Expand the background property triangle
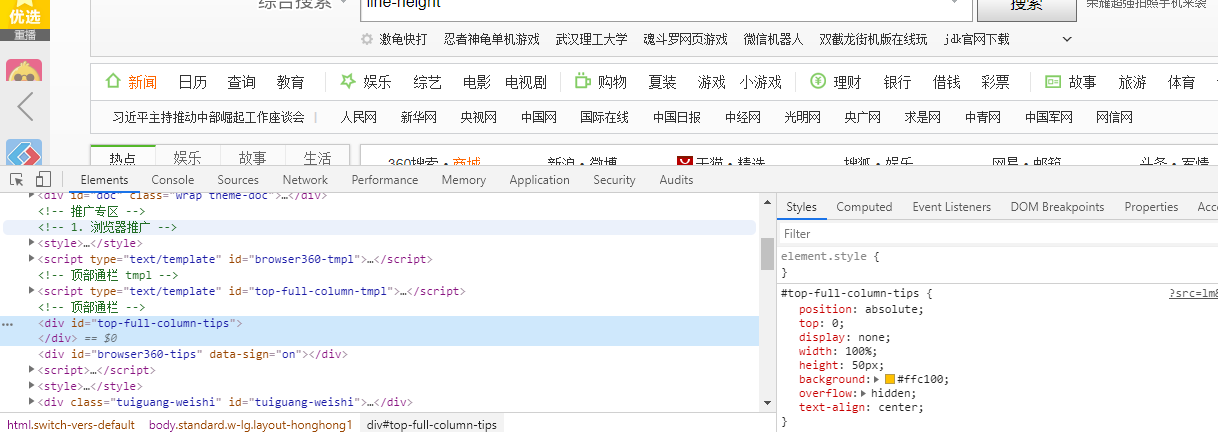This screenshot has width=1218, height=432. pyautogui.click(x=877, y=379)
